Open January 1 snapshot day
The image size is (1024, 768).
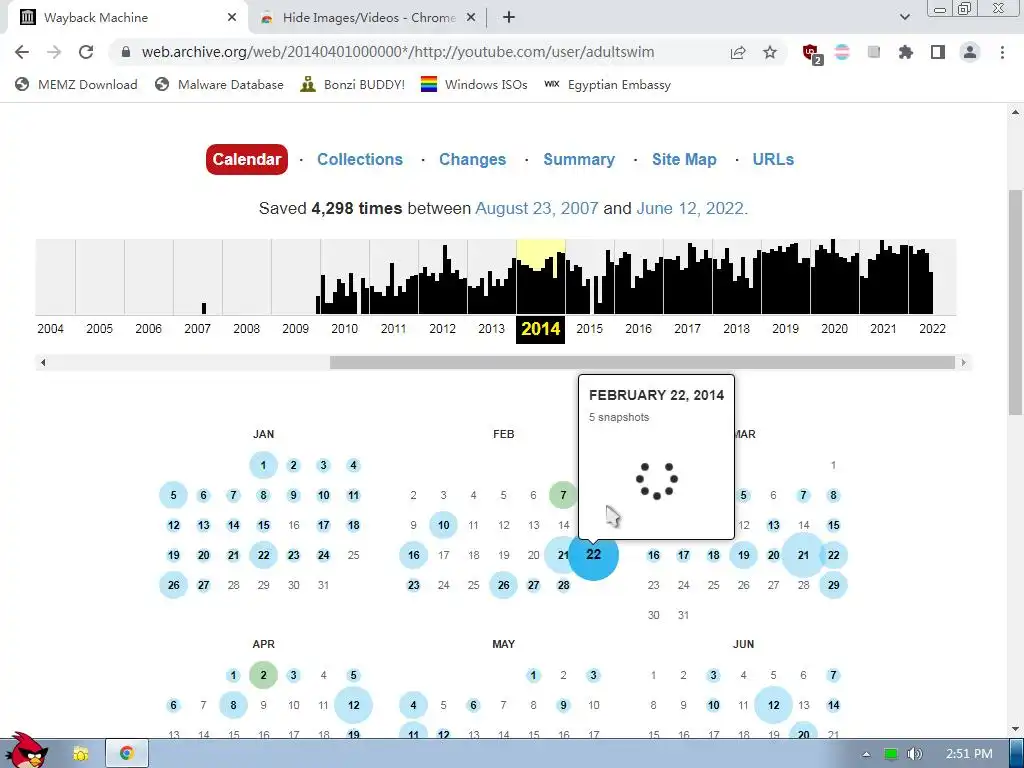(263, 465)
